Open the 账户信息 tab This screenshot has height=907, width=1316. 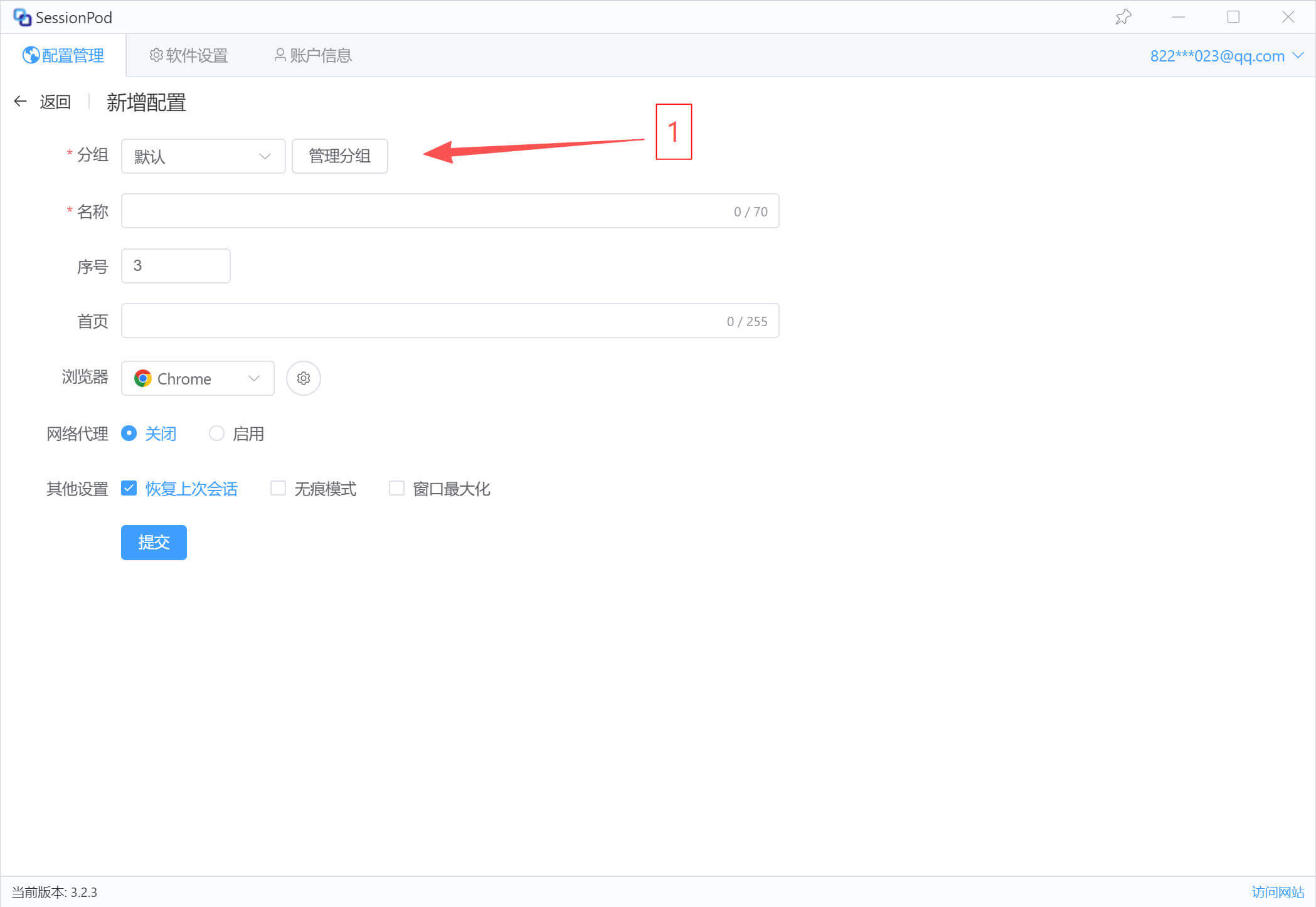tap(313, 56)
